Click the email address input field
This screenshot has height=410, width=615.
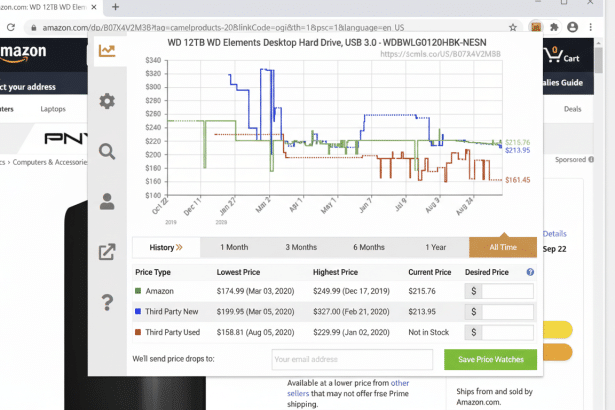(x=352, y=359)
